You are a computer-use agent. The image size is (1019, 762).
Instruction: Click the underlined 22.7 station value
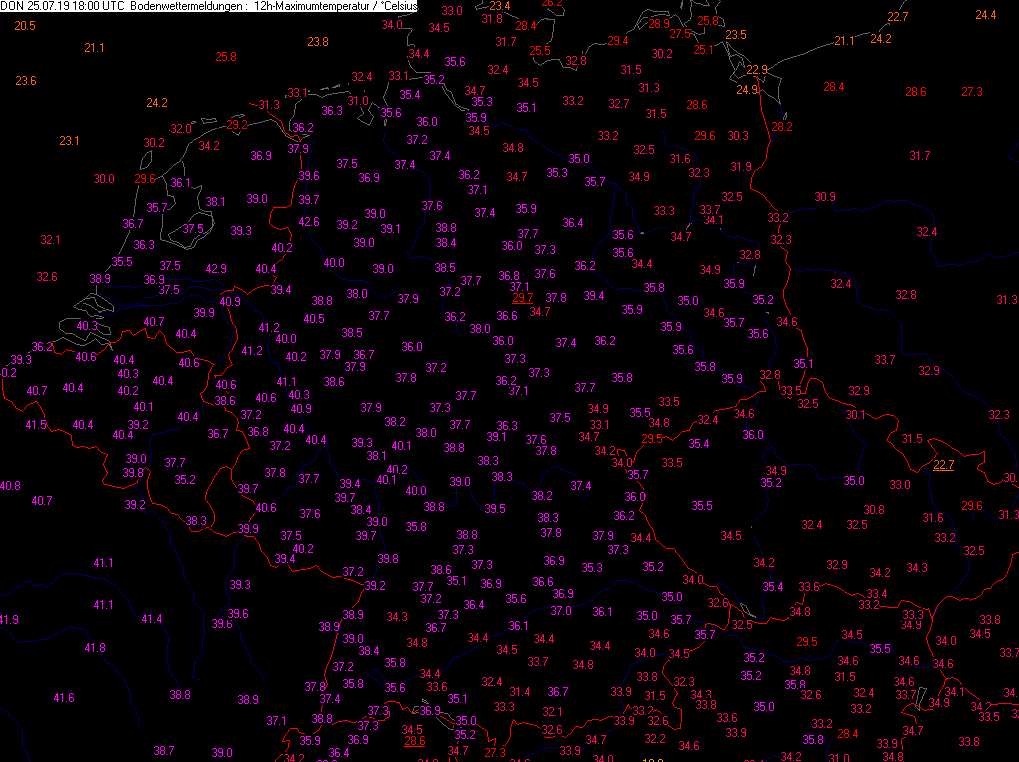tap(944, 465)
